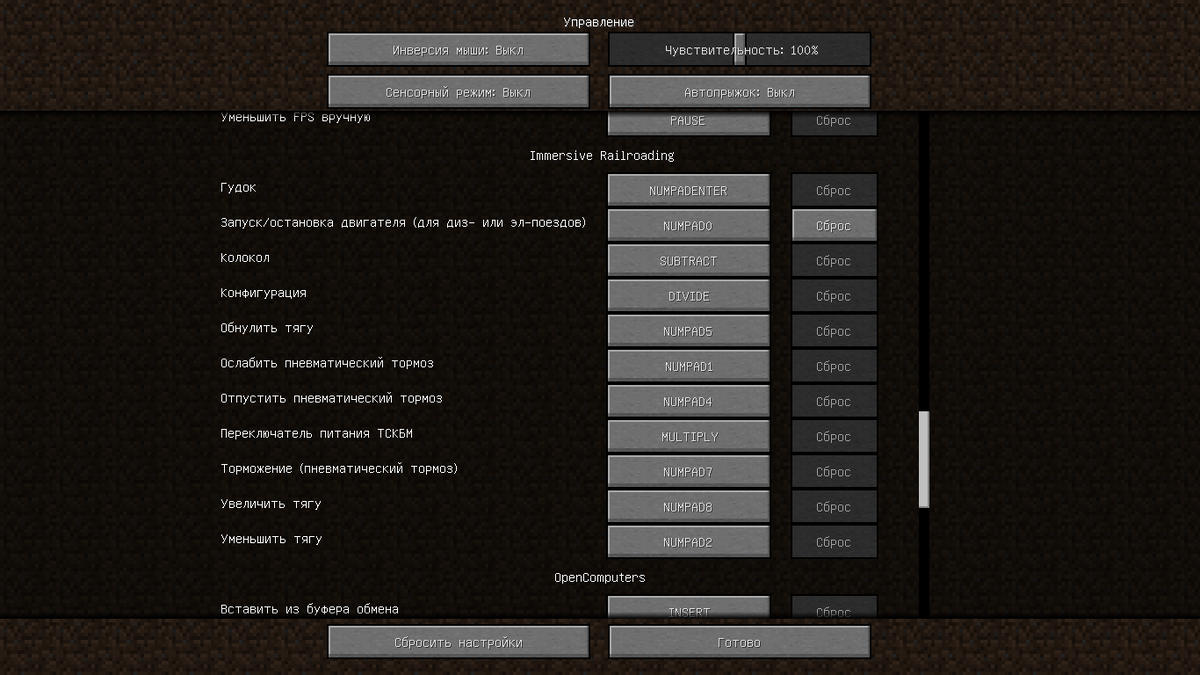Rebind Конфигурация key DIVIDE

tap(688, 295)
